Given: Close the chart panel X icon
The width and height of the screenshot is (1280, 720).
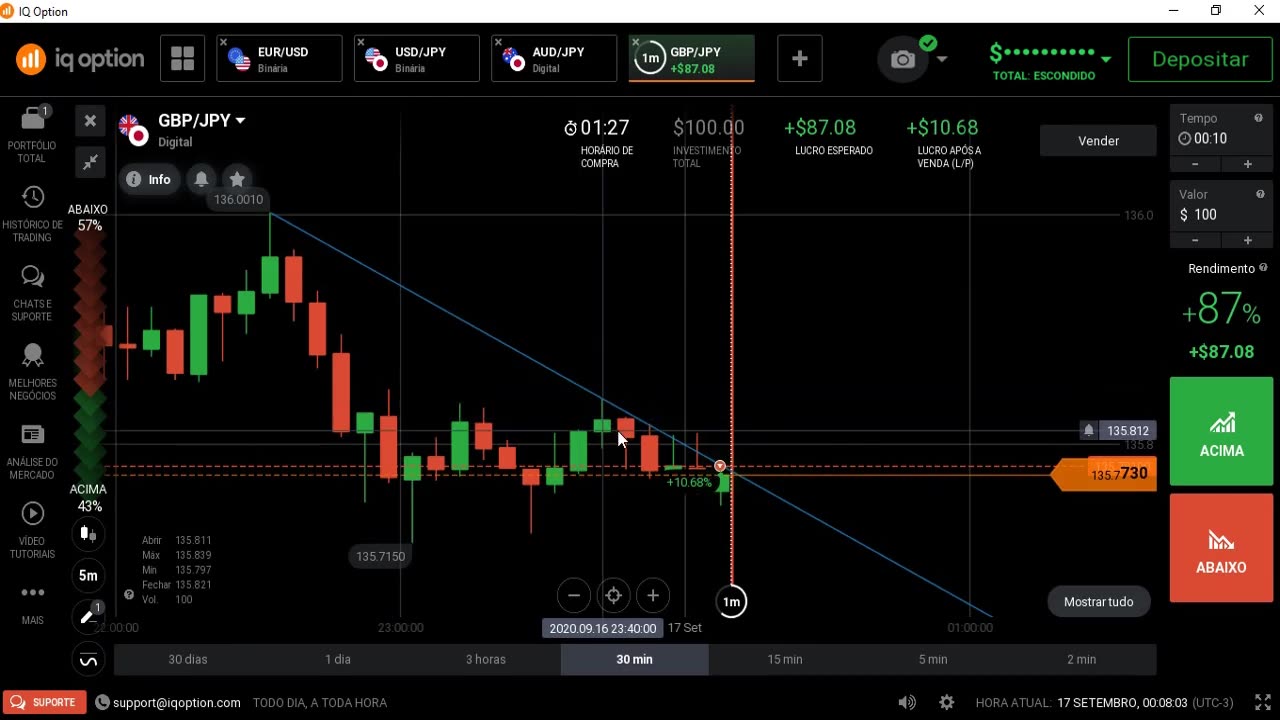Looking at the screenshot, I should [x=90, y=121].
